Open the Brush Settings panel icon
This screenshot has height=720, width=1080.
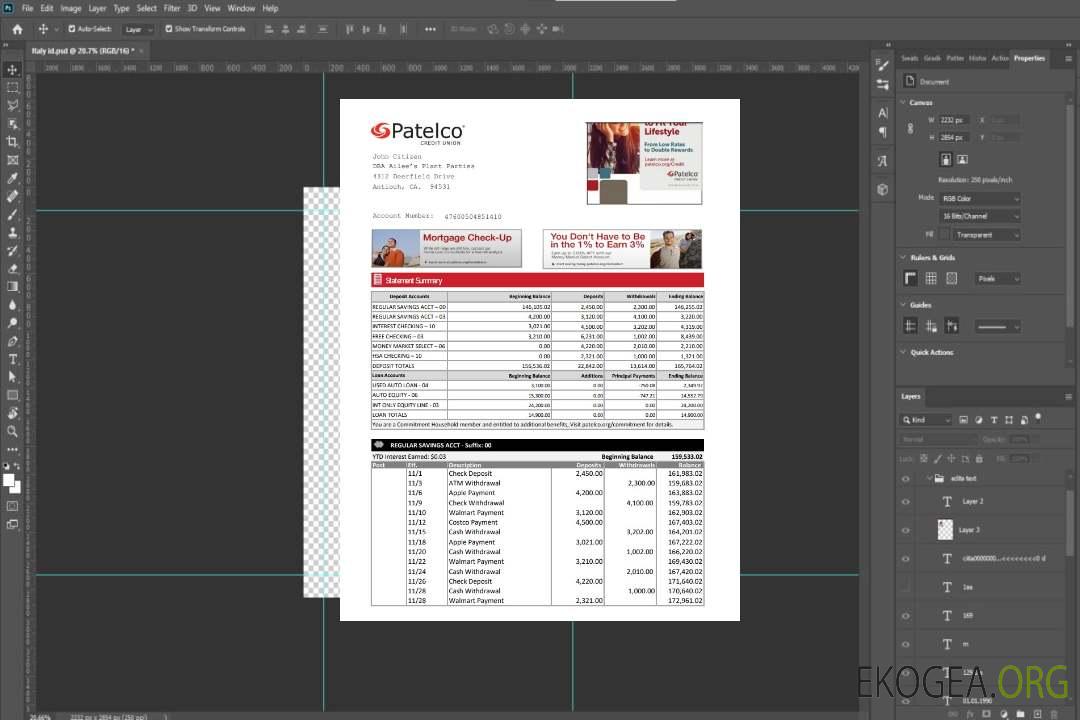883,65
